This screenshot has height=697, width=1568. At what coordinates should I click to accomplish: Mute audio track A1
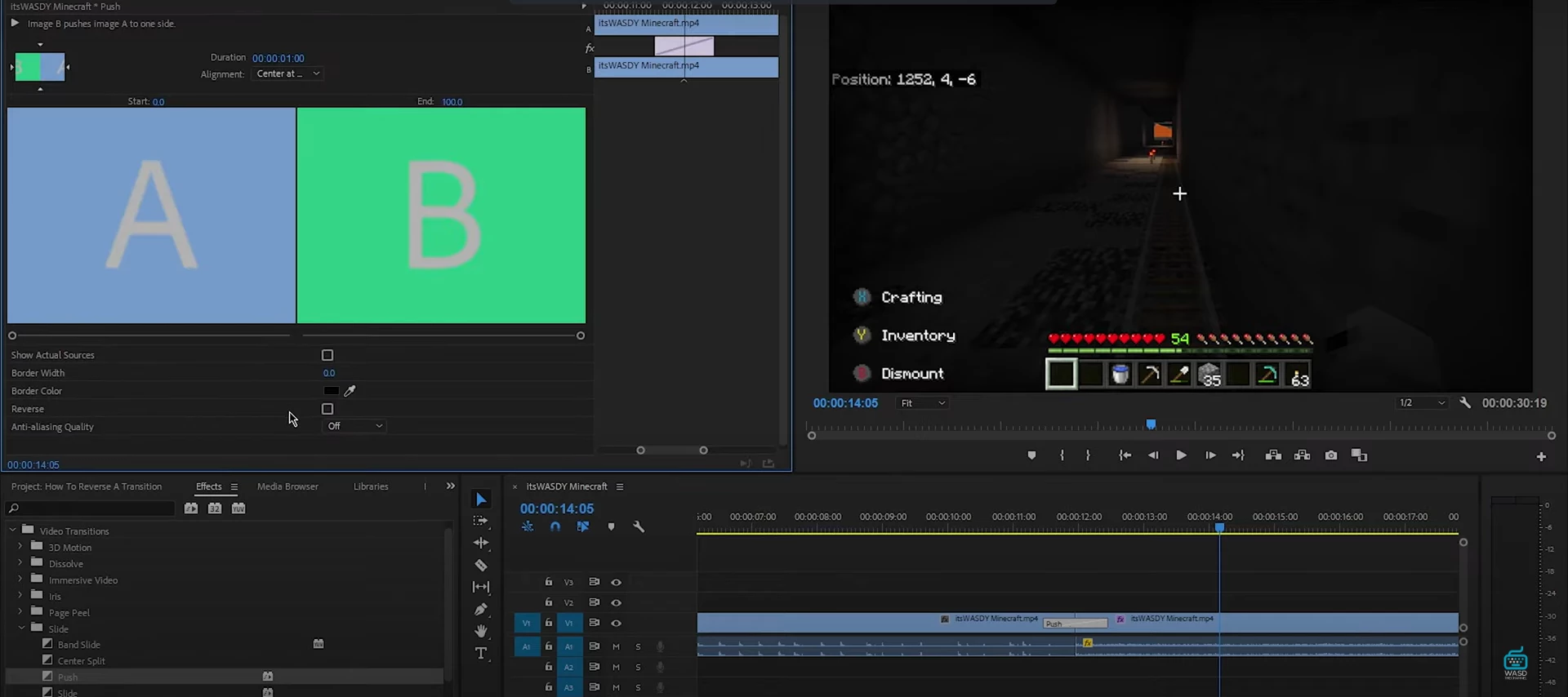click(617, 646)
